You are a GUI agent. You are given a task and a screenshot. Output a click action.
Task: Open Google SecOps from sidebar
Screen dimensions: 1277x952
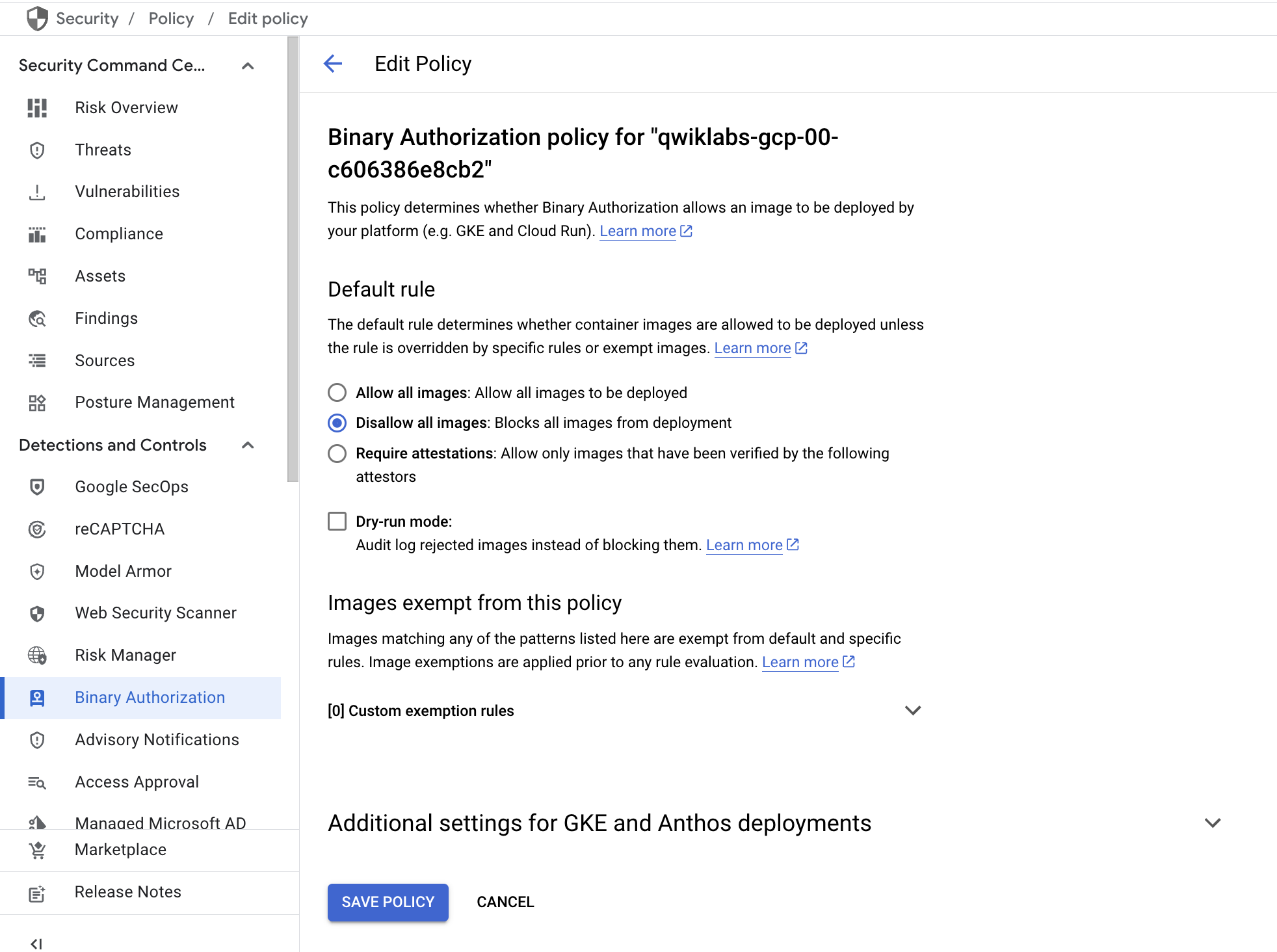click(131, 487)
